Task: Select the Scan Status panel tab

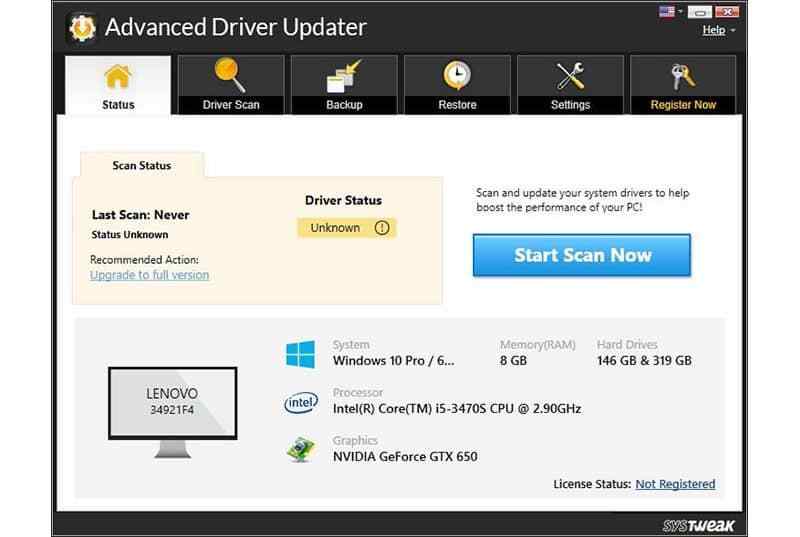Action: pyautogui.click(x=142, y=165)
